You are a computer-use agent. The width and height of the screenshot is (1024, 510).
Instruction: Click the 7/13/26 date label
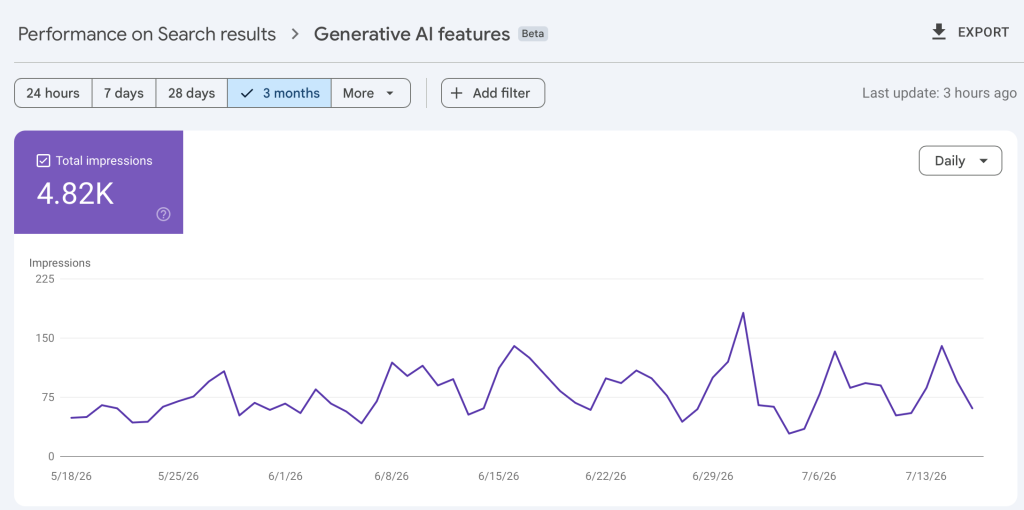[x=925, y=476]
